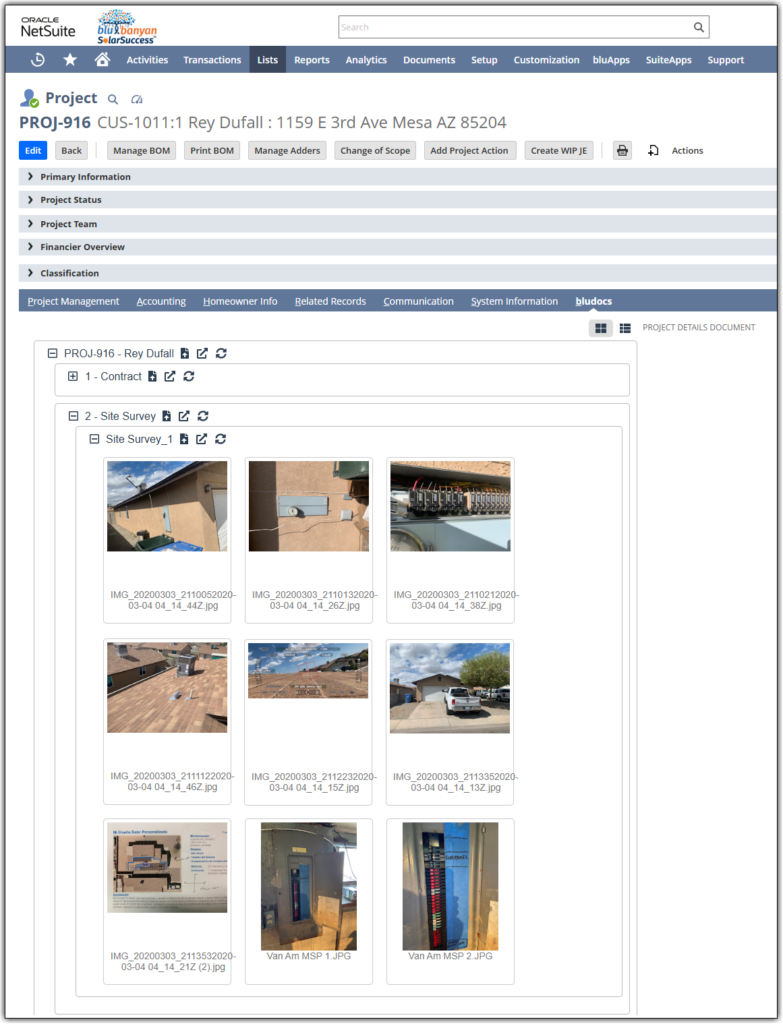Switch to the Related Records subtab

pyautogui.click(x=330, y=301)
